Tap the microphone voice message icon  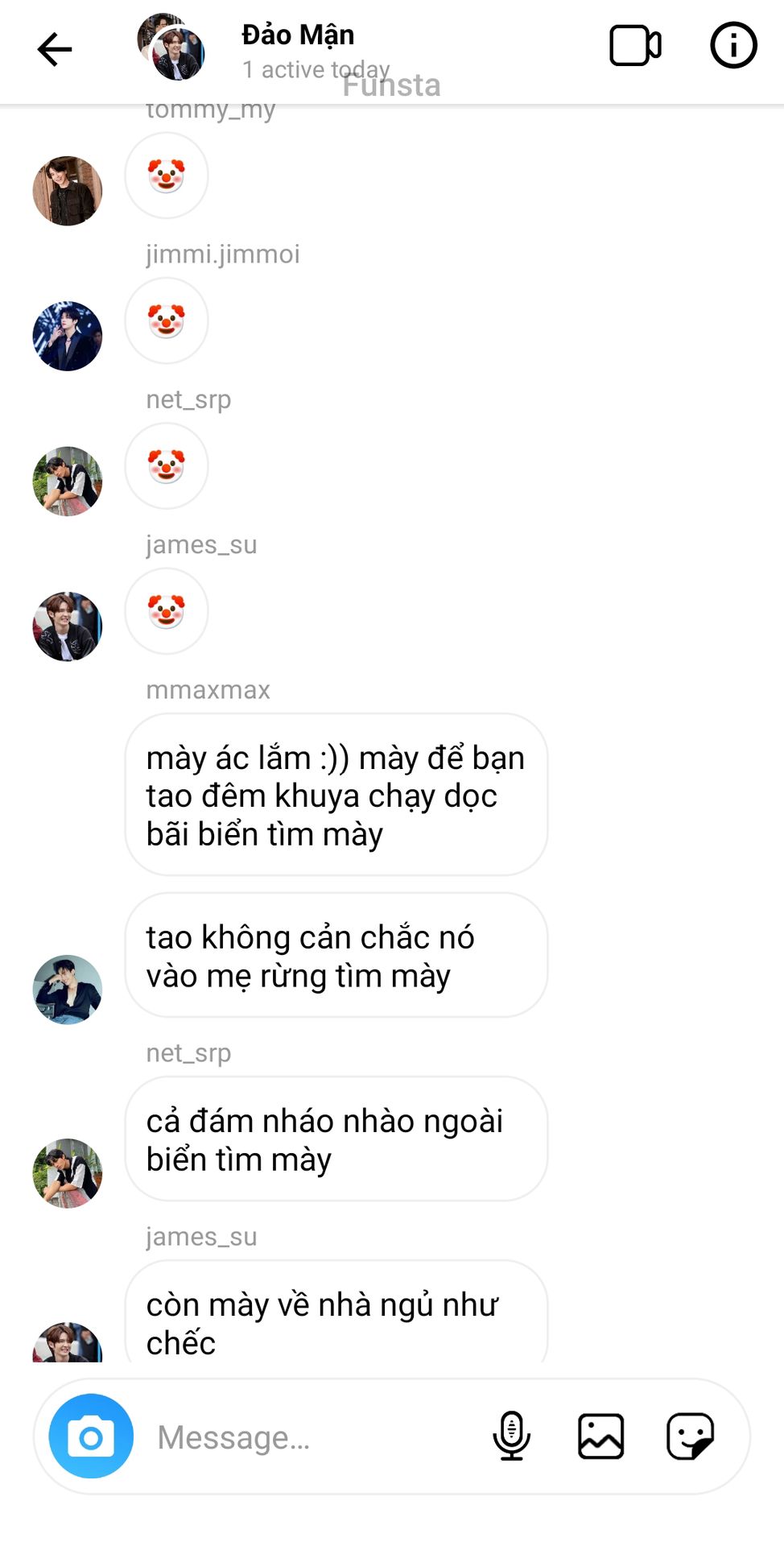(511, 1436)
